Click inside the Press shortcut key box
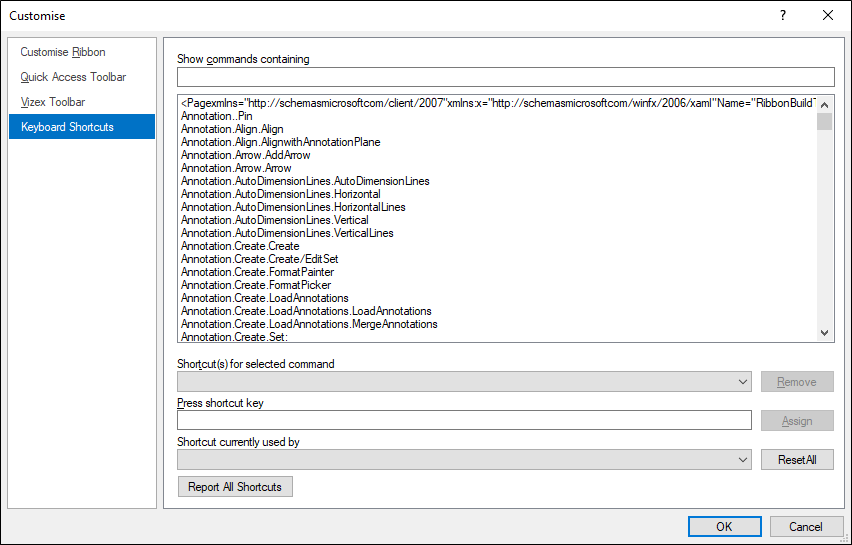This screenshot has height=545, width=852. [464, 420]
